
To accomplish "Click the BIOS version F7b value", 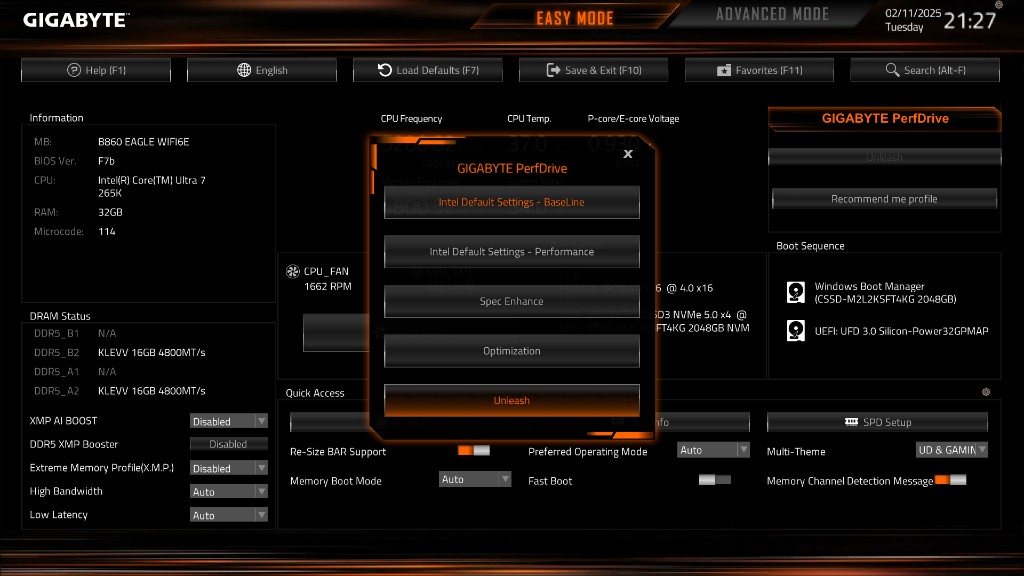I will (x=106, y=161).
